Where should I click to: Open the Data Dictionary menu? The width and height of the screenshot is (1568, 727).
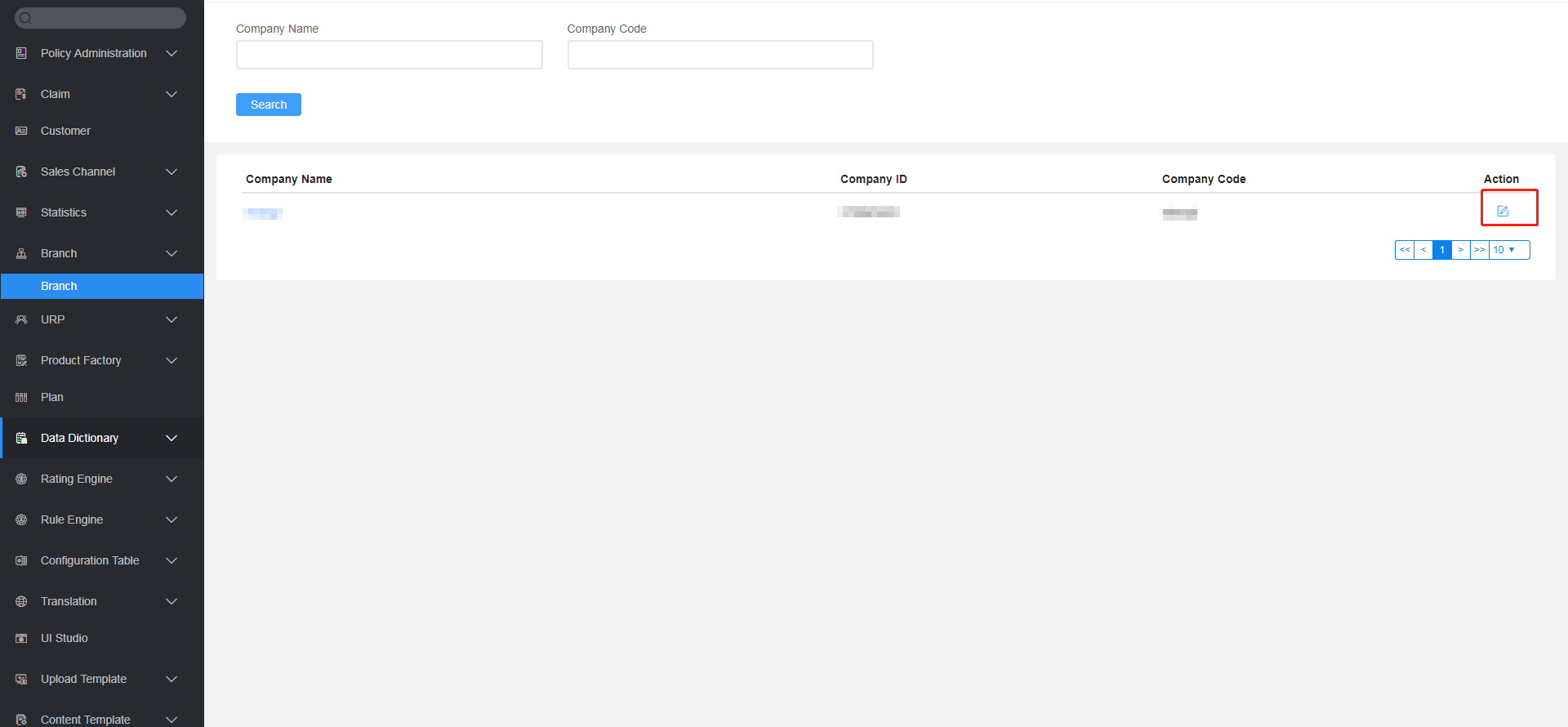coord(79,438)
